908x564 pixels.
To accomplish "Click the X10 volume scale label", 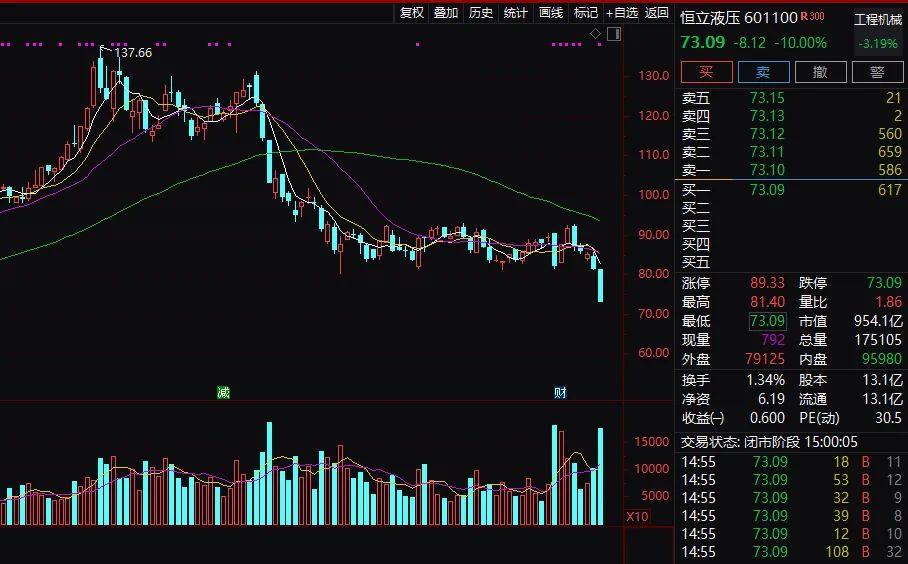I will (637, 517).
